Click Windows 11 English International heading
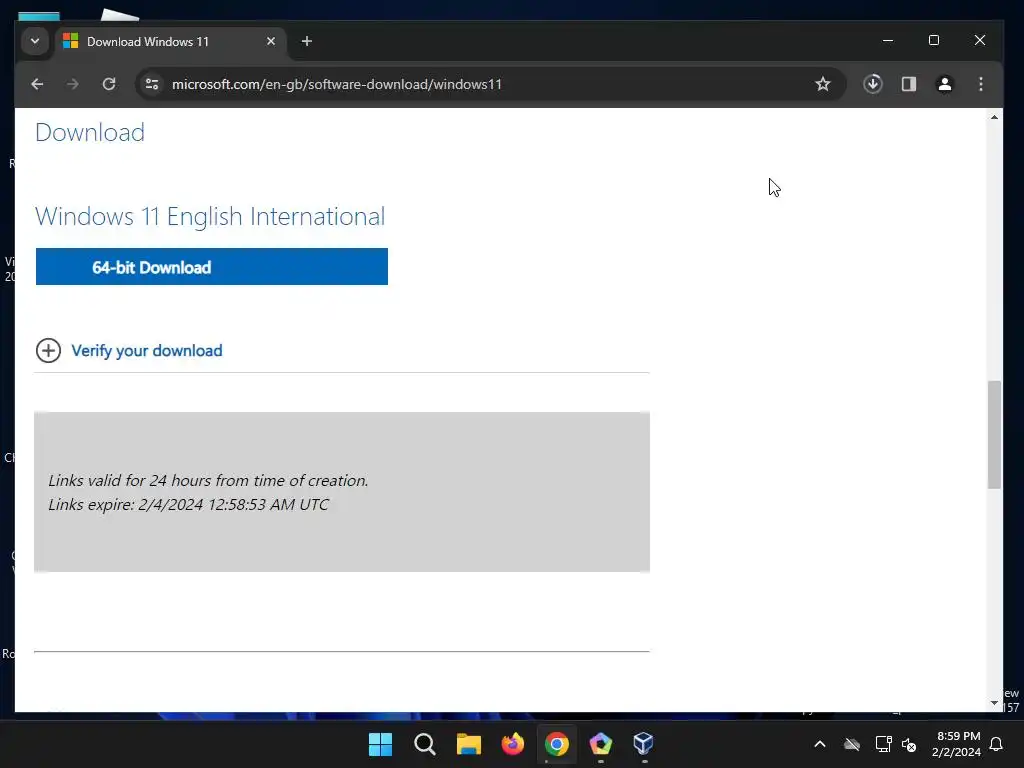This screenshot has width=1024, height=768. coord(210,216)
